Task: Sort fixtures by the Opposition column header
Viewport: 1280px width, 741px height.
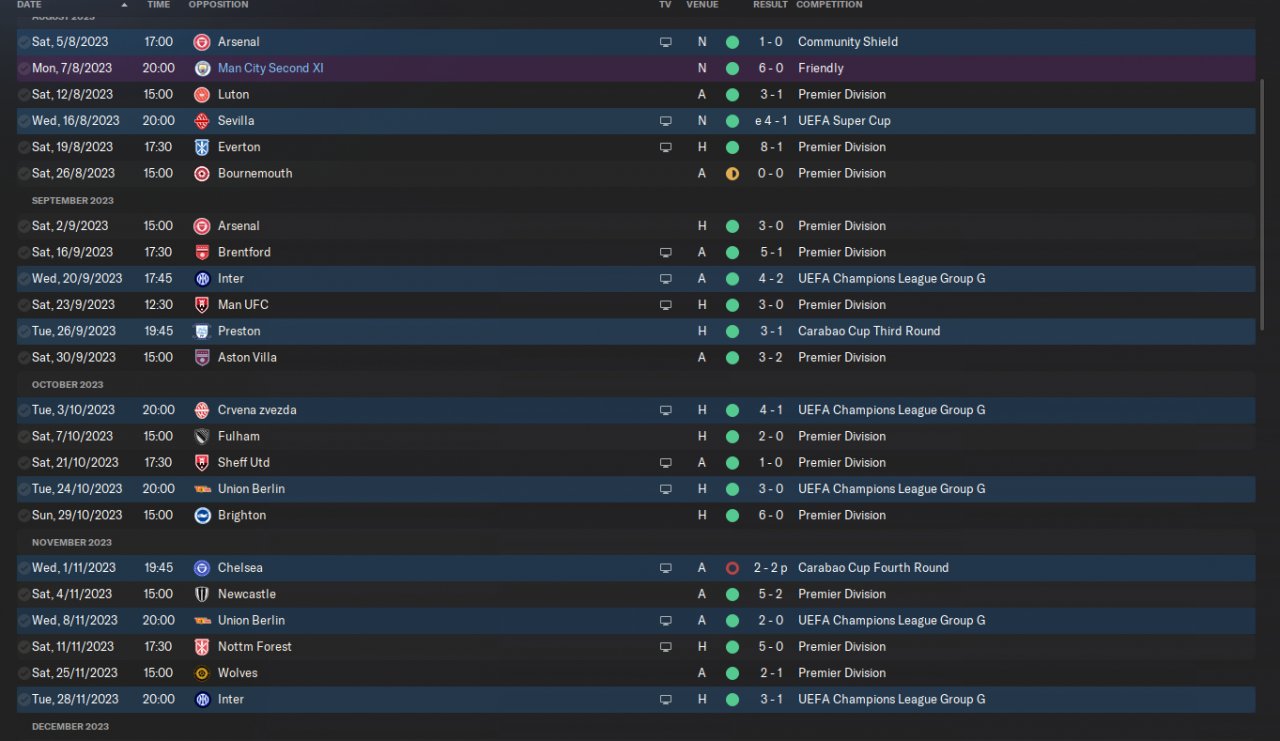Action: click(218, 5)
